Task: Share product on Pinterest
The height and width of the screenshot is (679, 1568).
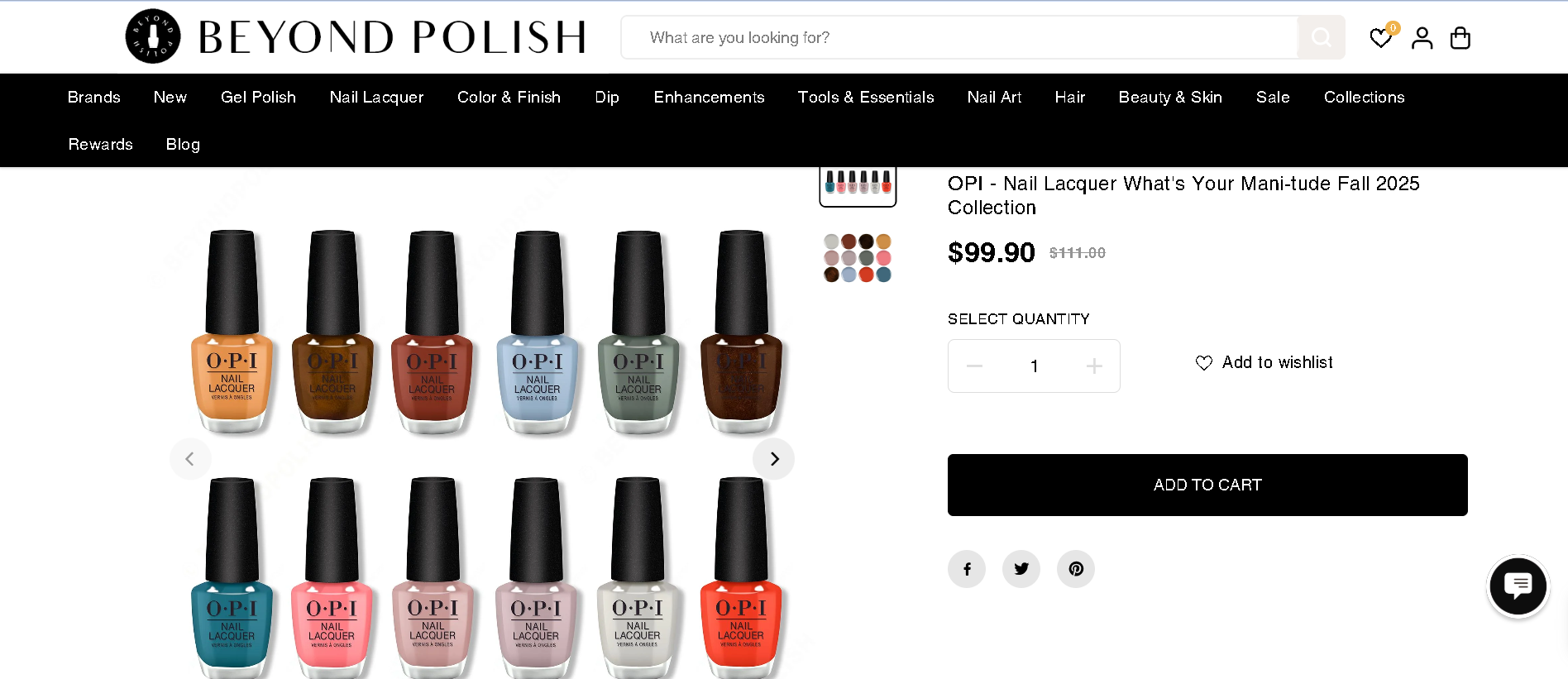Action: tap(1076, 569)
